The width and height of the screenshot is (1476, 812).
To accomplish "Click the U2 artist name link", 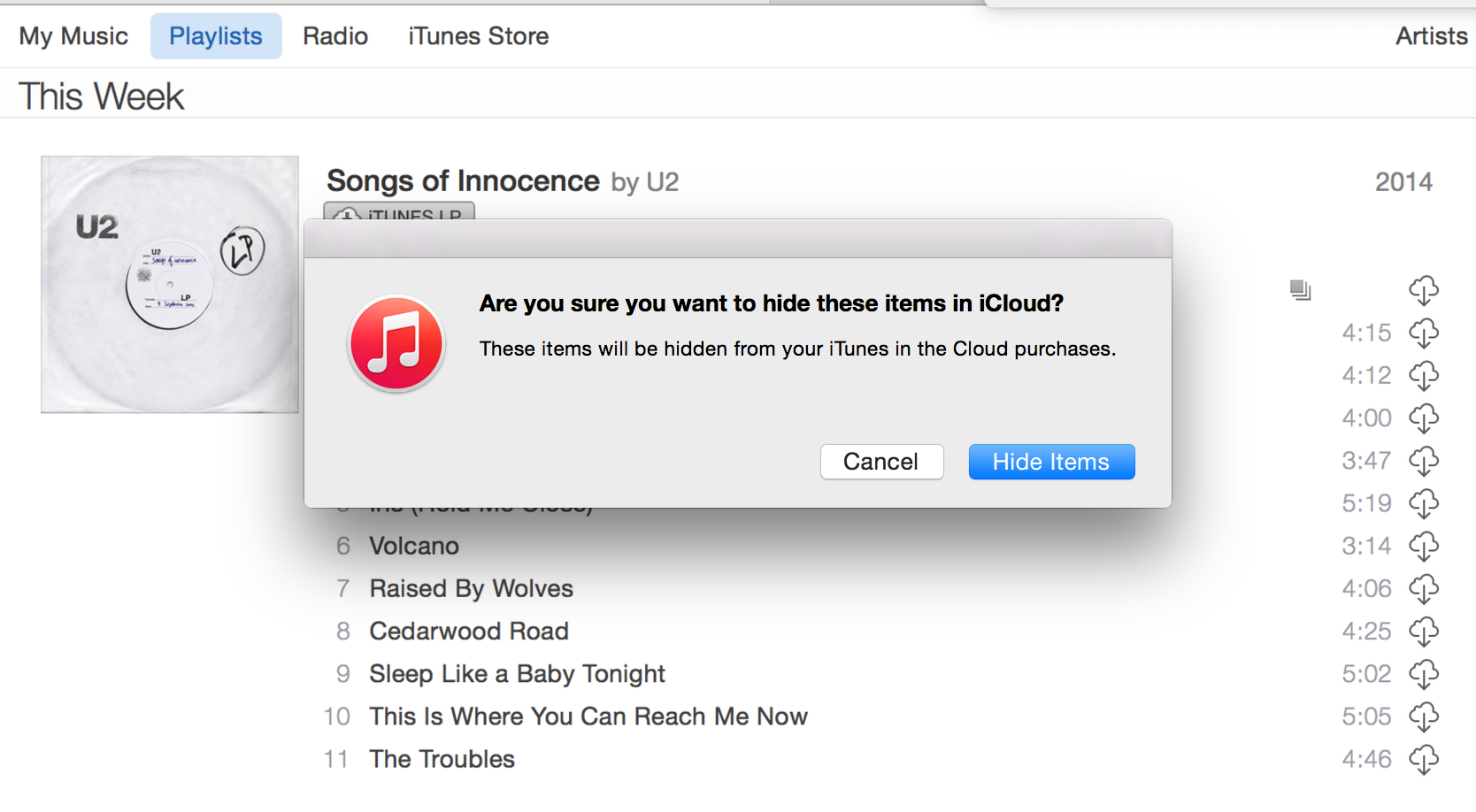I will tap(662, 182).
